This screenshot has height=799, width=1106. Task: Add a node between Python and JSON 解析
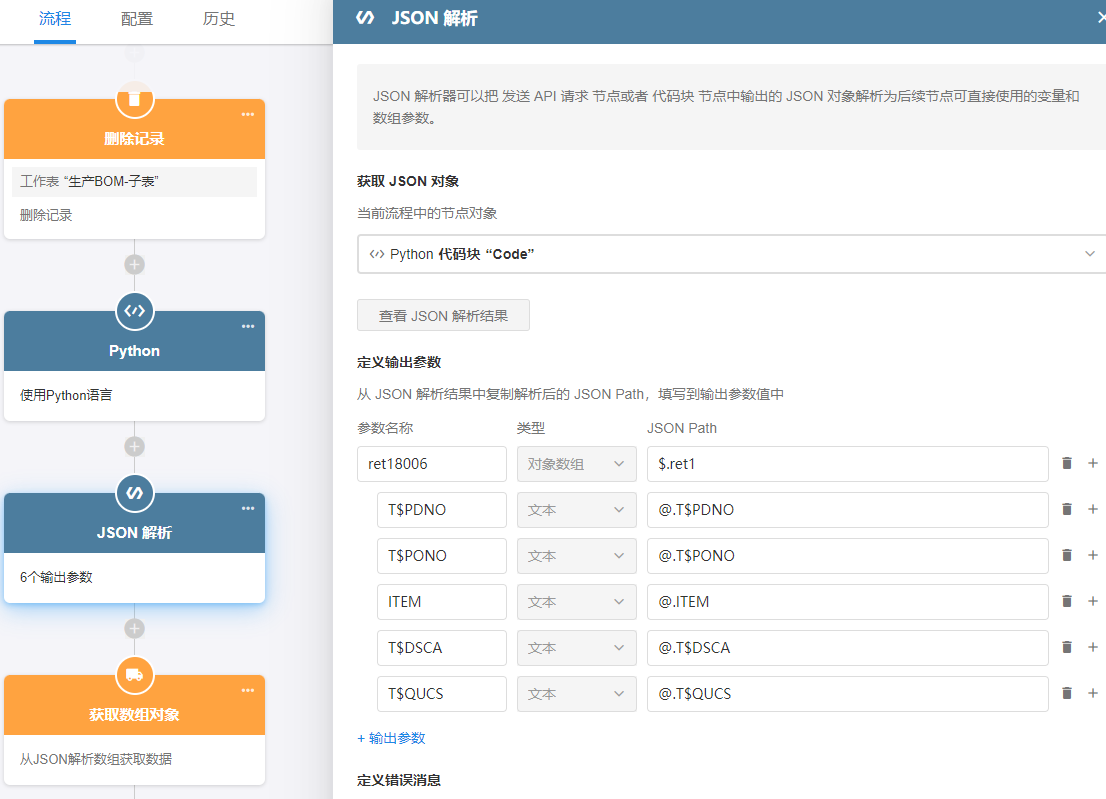click(x=134, y=446)
